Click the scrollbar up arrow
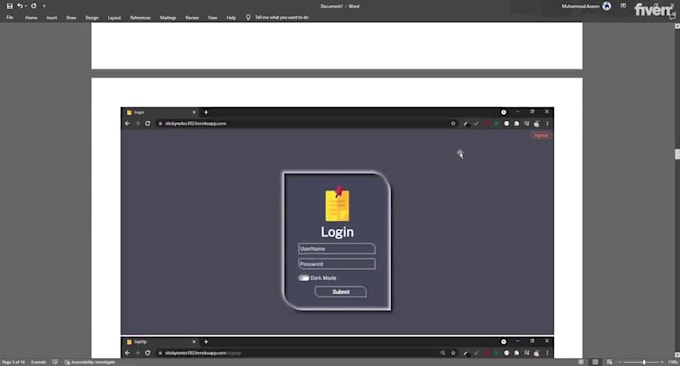Screen dimensions: 680x366 coord(677,26)
